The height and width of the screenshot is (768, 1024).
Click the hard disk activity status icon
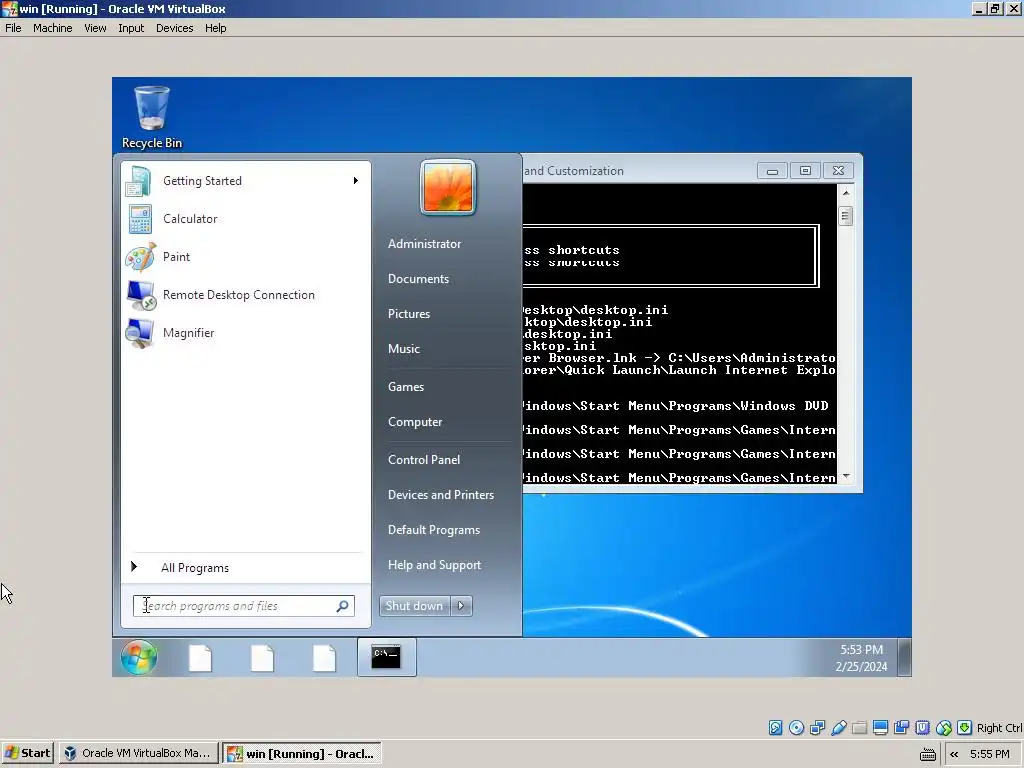[775, 728]
